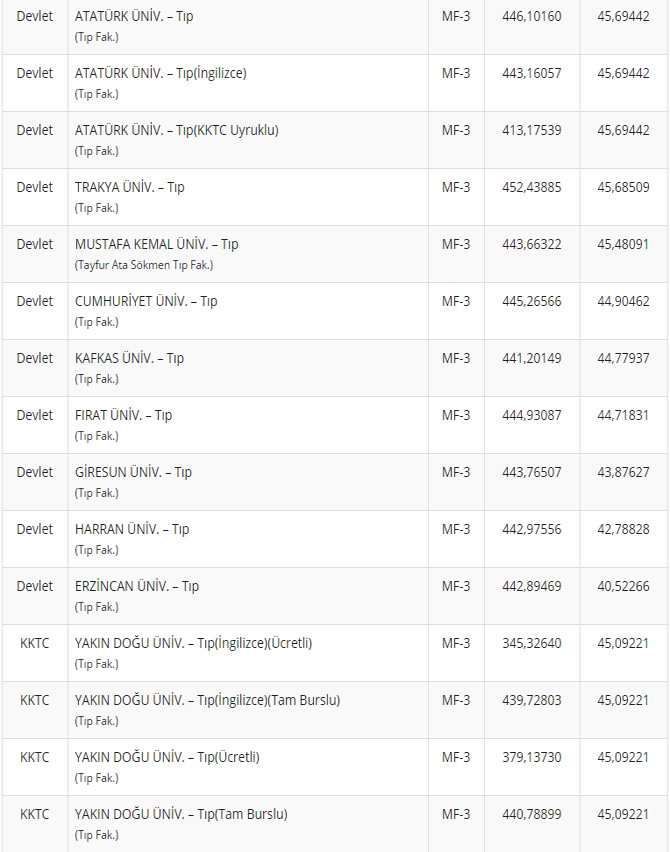The height and width of the screenshot is (852, 670).
Task: Select HARRAN ÜNİV. – Tıp entry
Action: (x=132, y=529)
